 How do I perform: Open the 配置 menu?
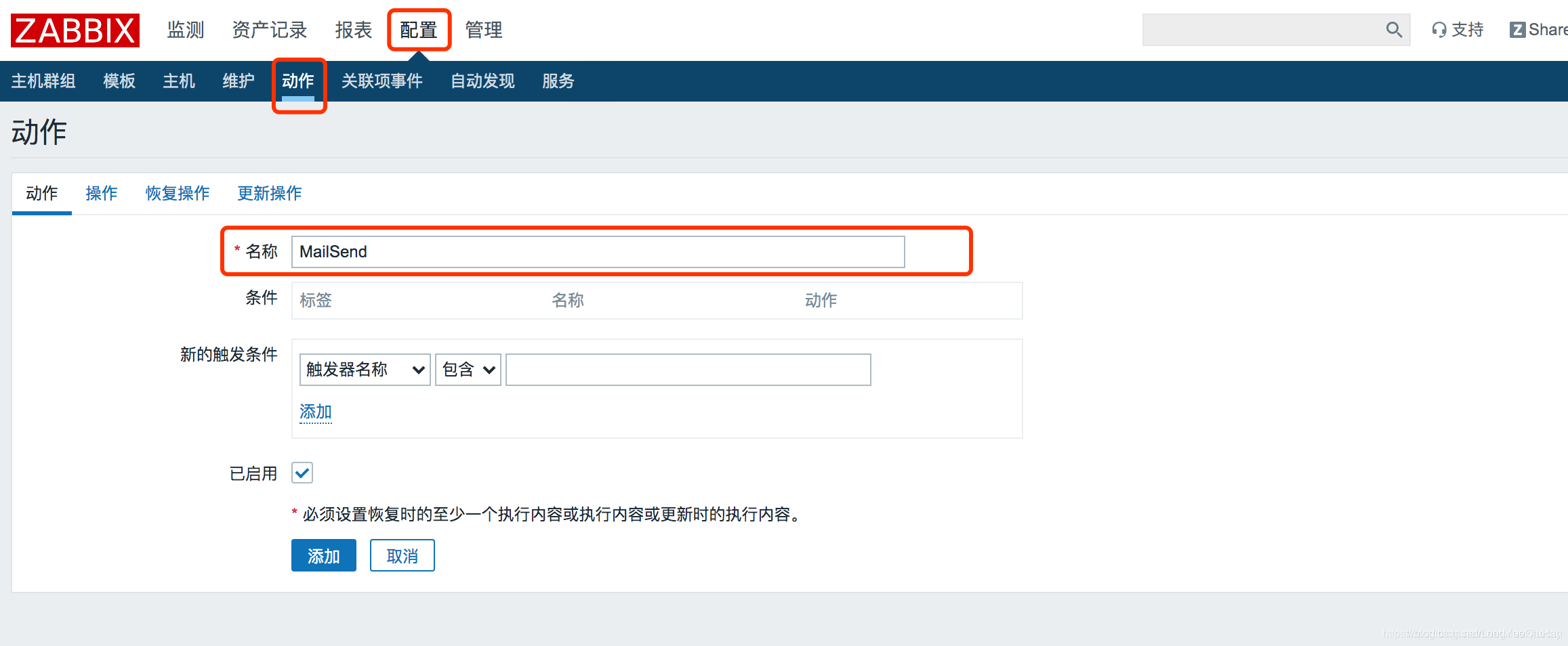419,30
